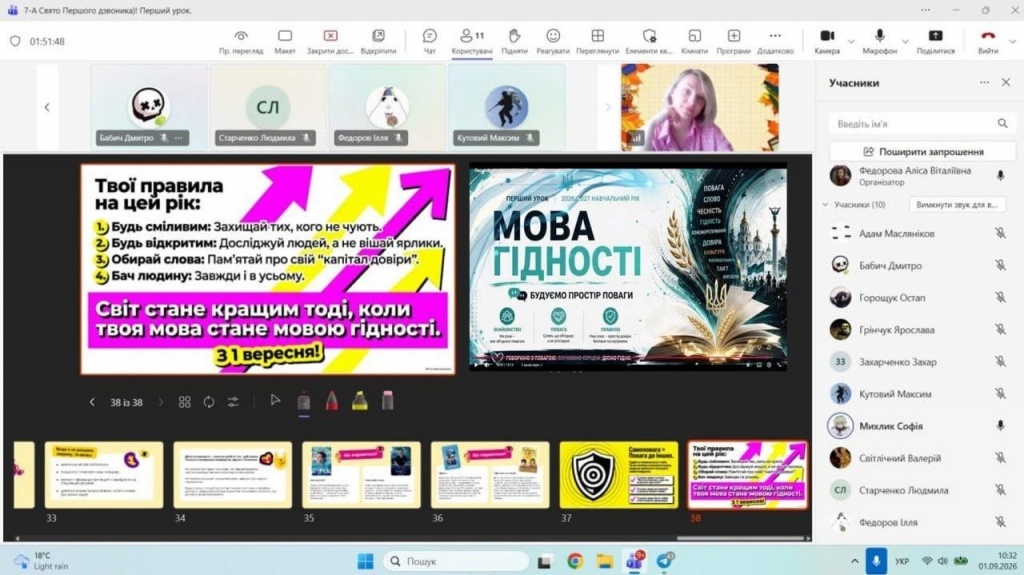Toggle mute for Горощук Остап

(1000, 297)
